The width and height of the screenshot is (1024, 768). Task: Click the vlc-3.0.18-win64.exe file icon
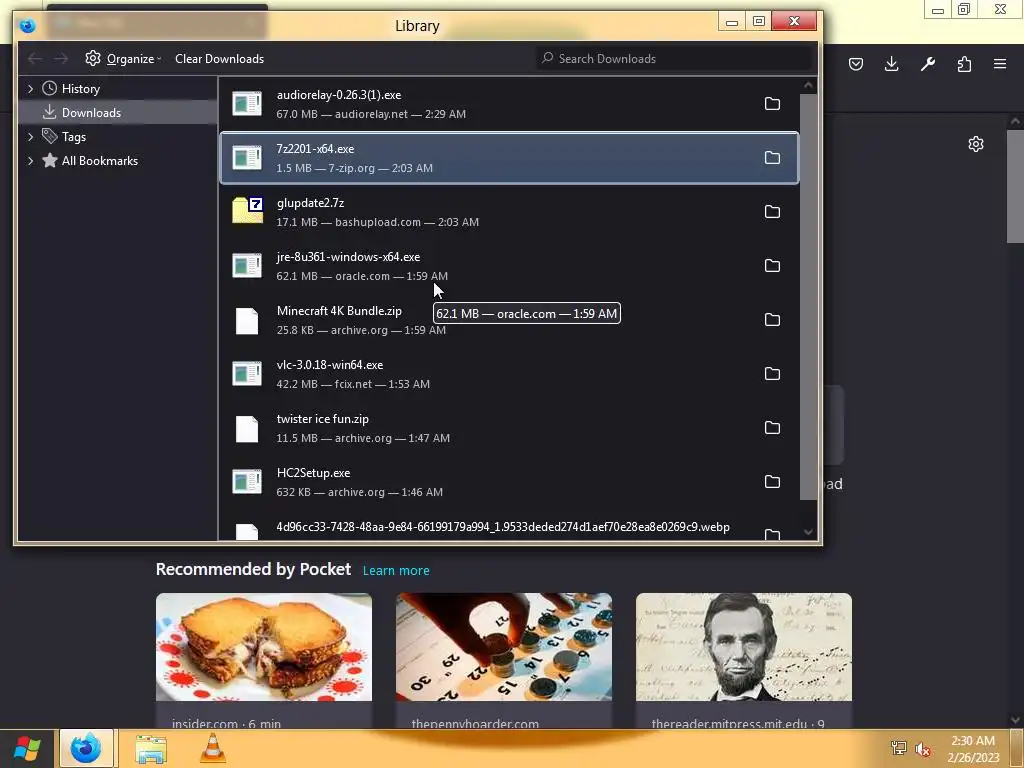click(x=247, y=374)
